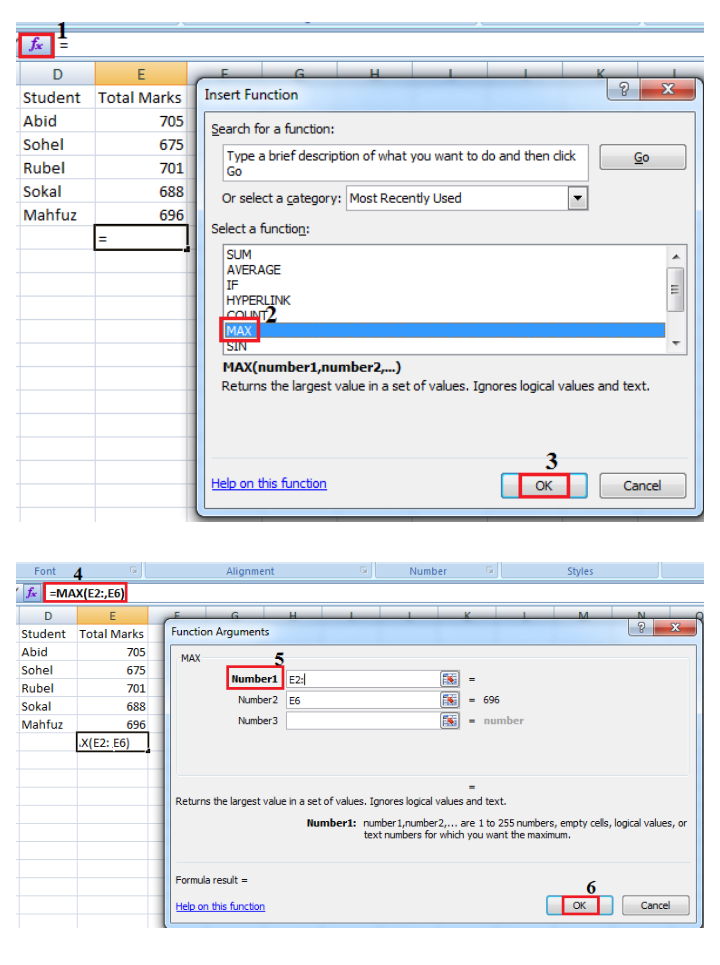This screenshot has height=965, width=720.
Task: Cancel the Function Arguments dialog
Action: pyautogui.click(x=655, y=905)
